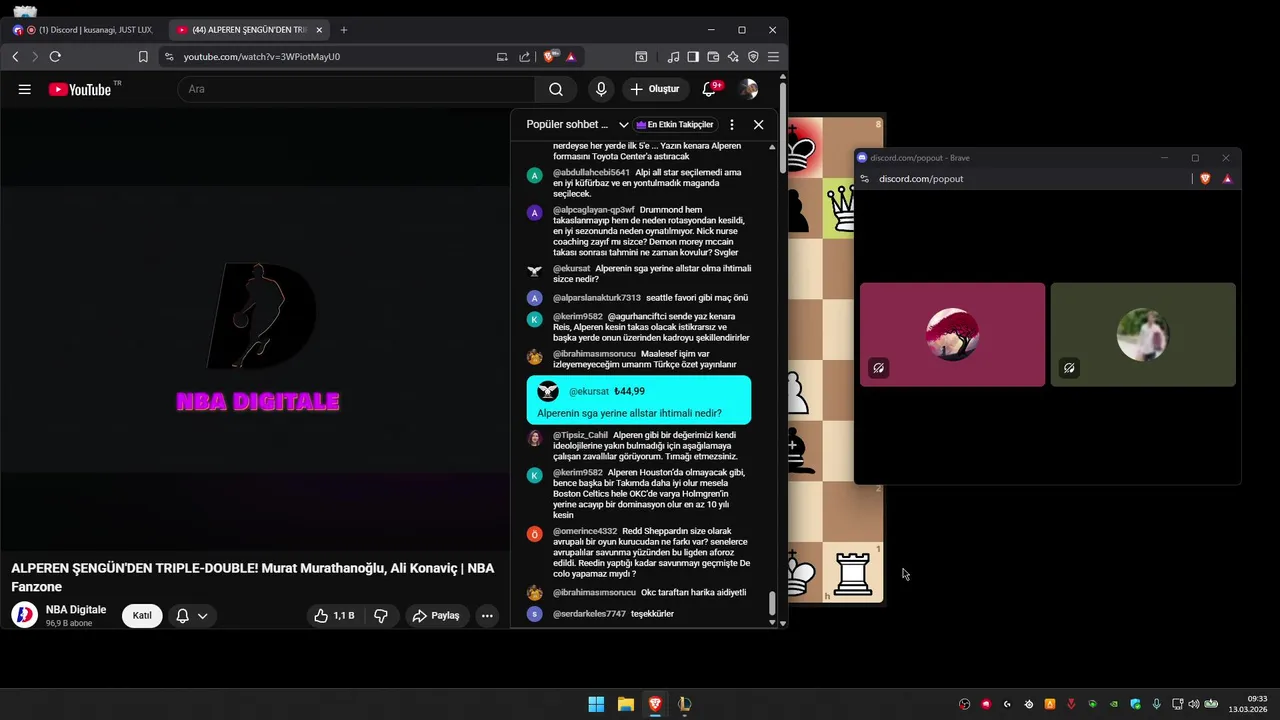Viewport: 1280px width, 720px height.
Task: Go back in the browser
Action: (15, 57)
